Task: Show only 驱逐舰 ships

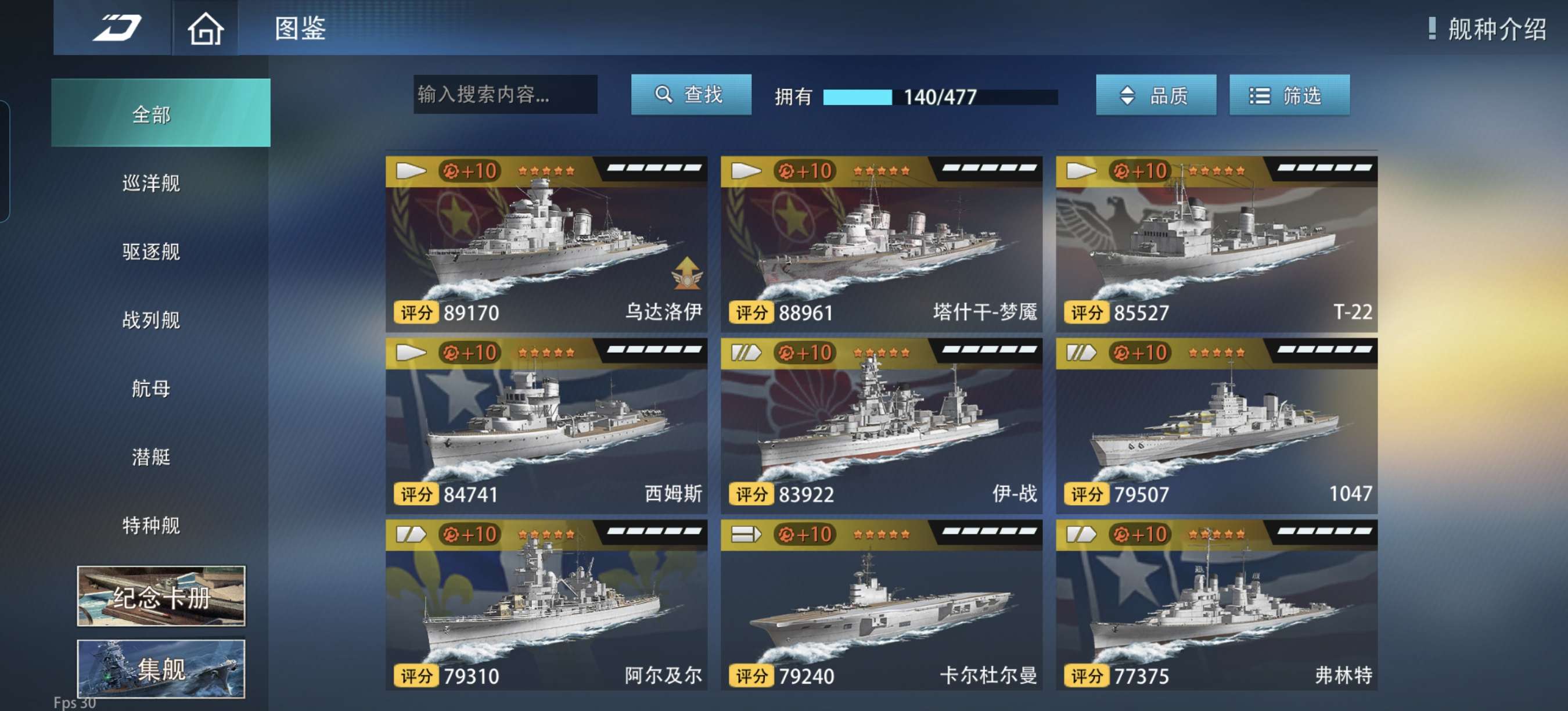Action: 151,252
